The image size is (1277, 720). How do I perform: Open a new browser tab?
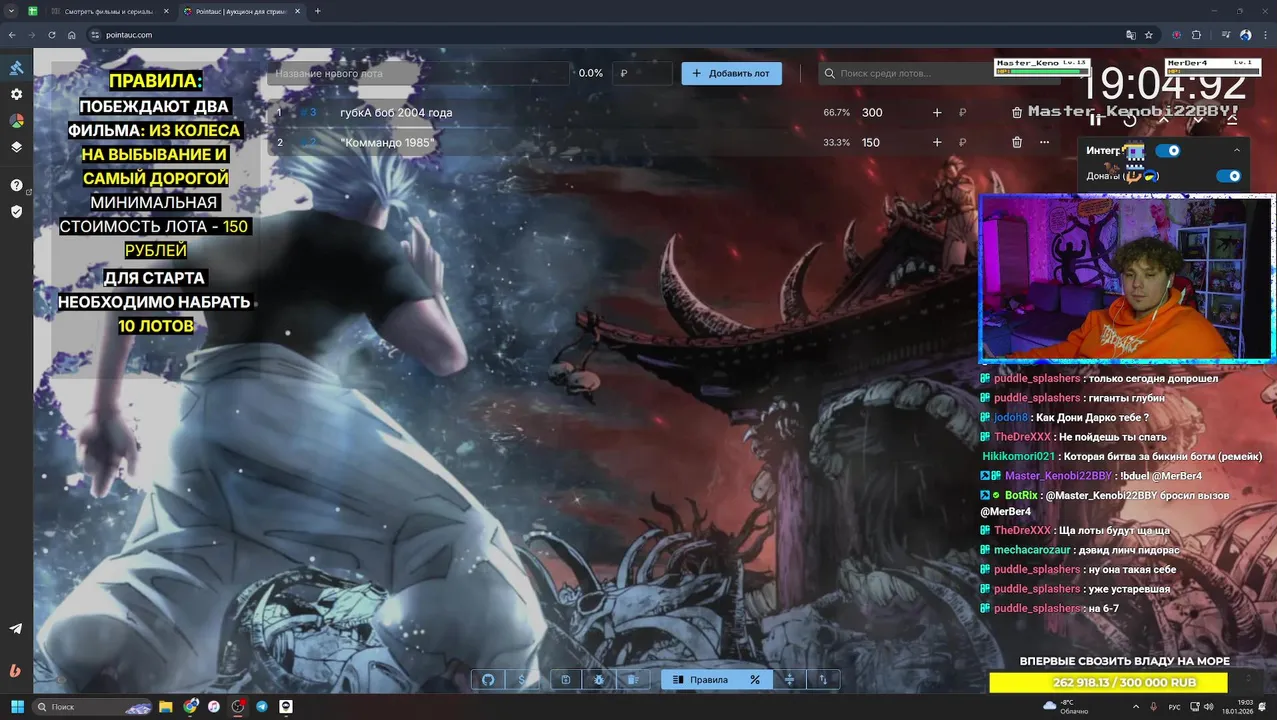[x=318, y=11]
